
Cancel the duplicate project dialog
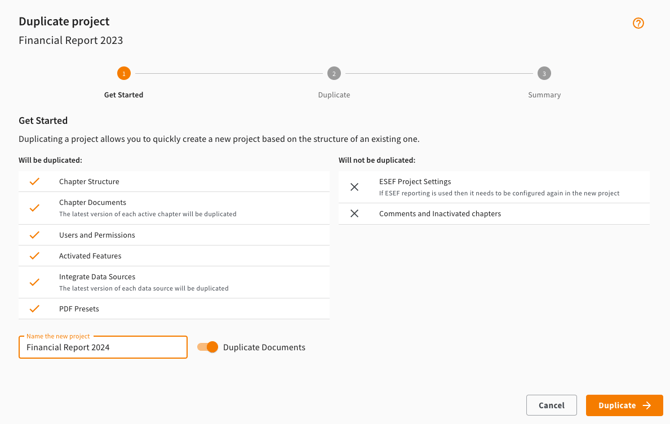coord(551,405)
